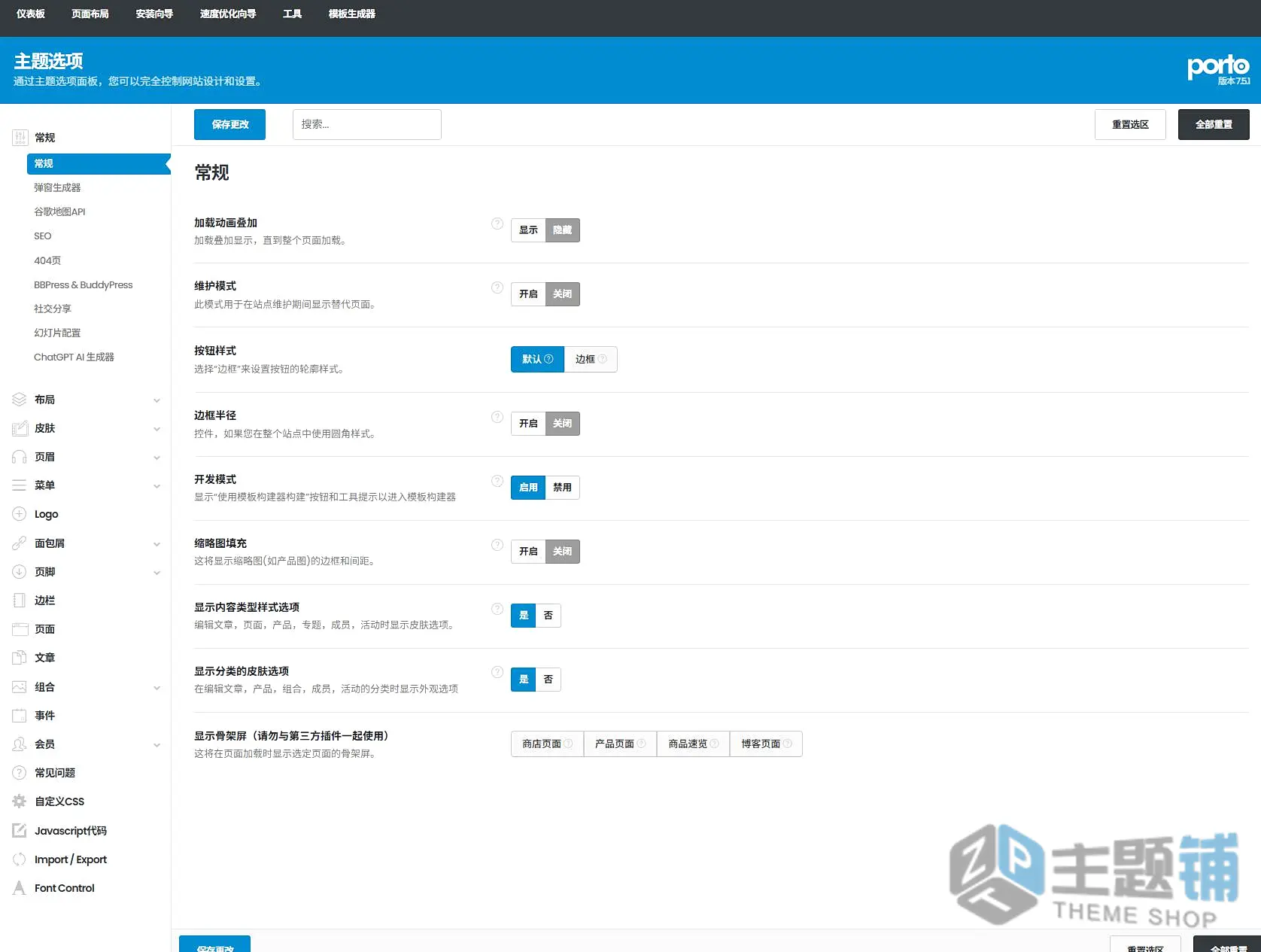Viewport: 1261px width, 952px height.
Task: Expand the 会员 section chevron
Action: [157, 745]
